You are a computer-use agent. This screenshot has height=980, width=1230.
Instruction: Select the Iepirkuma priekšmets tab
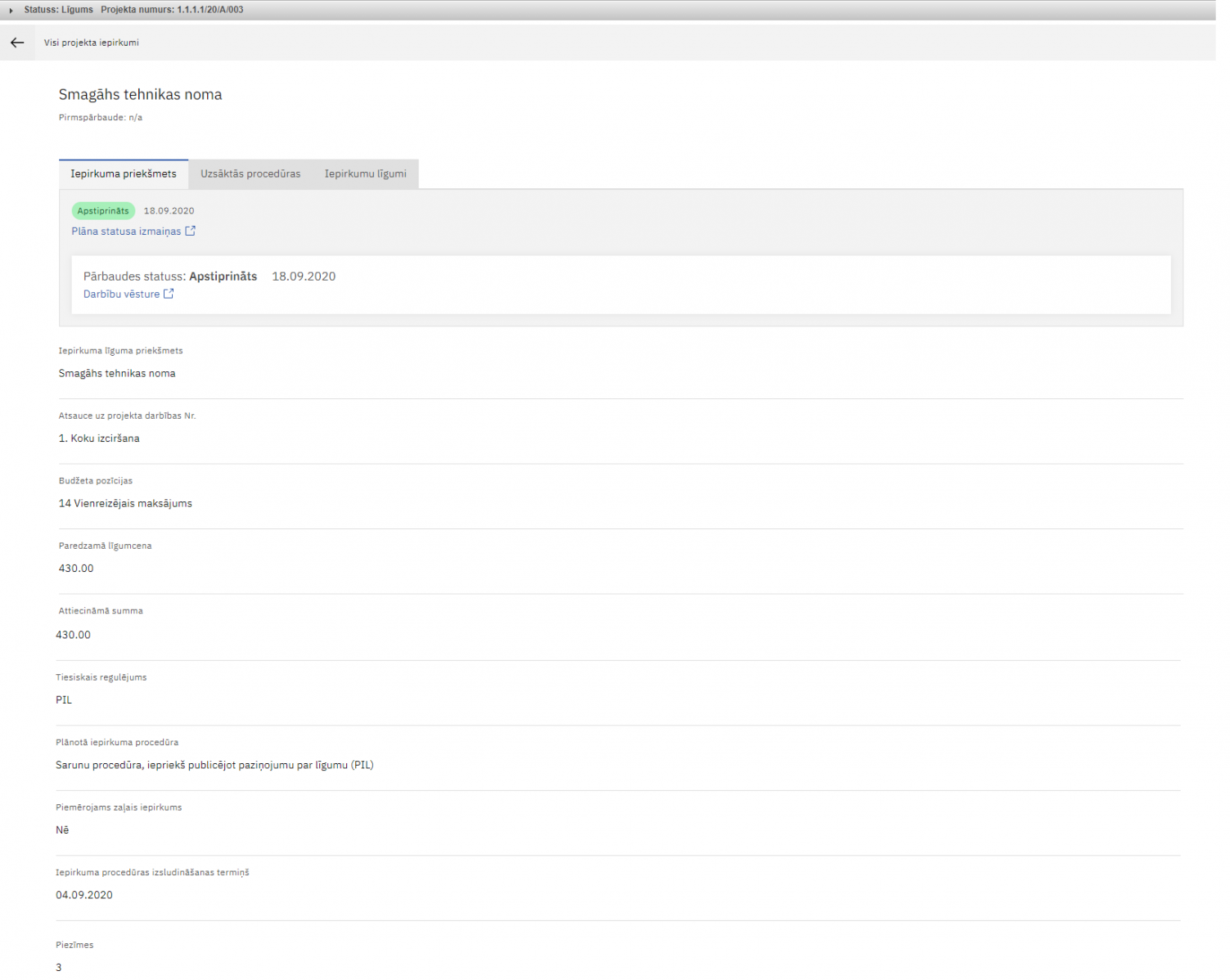(124, 173)
